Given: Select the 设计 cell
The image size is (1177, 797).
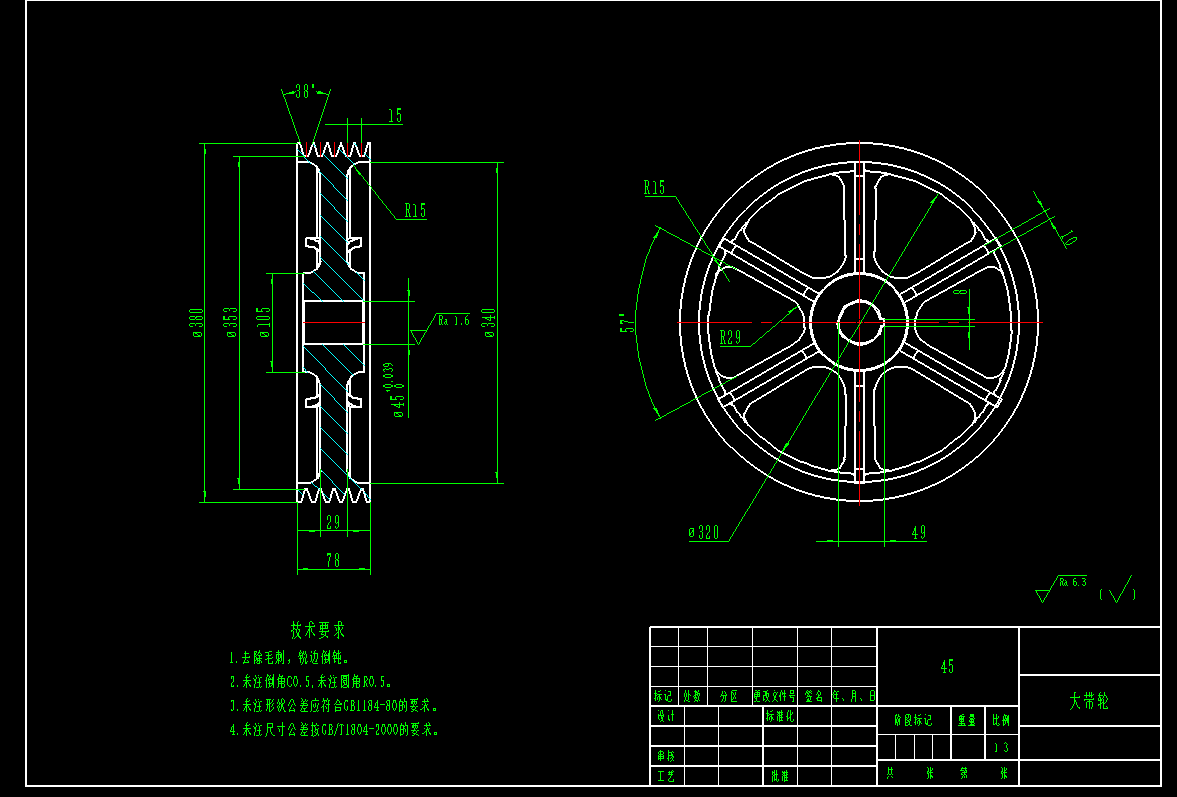Looking at the screenshot, I should coord(667,716).
